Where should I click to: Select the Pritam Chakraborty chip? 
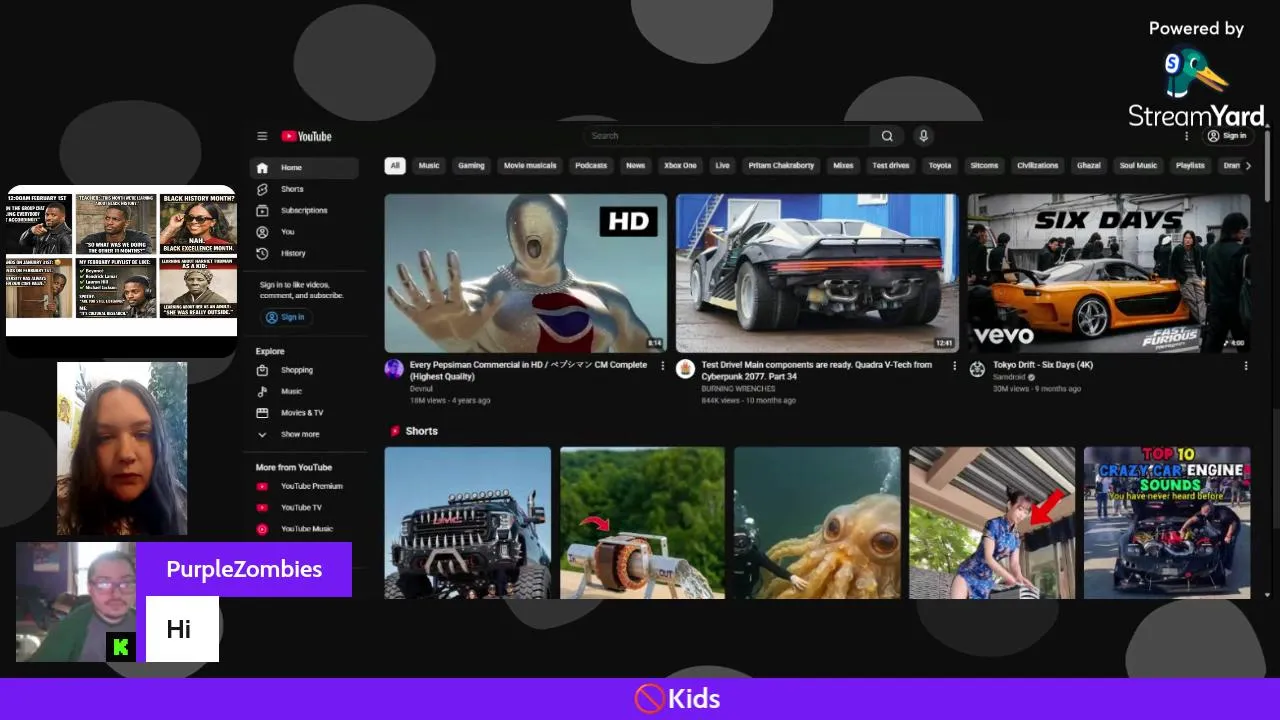click(x=781, y=166)
